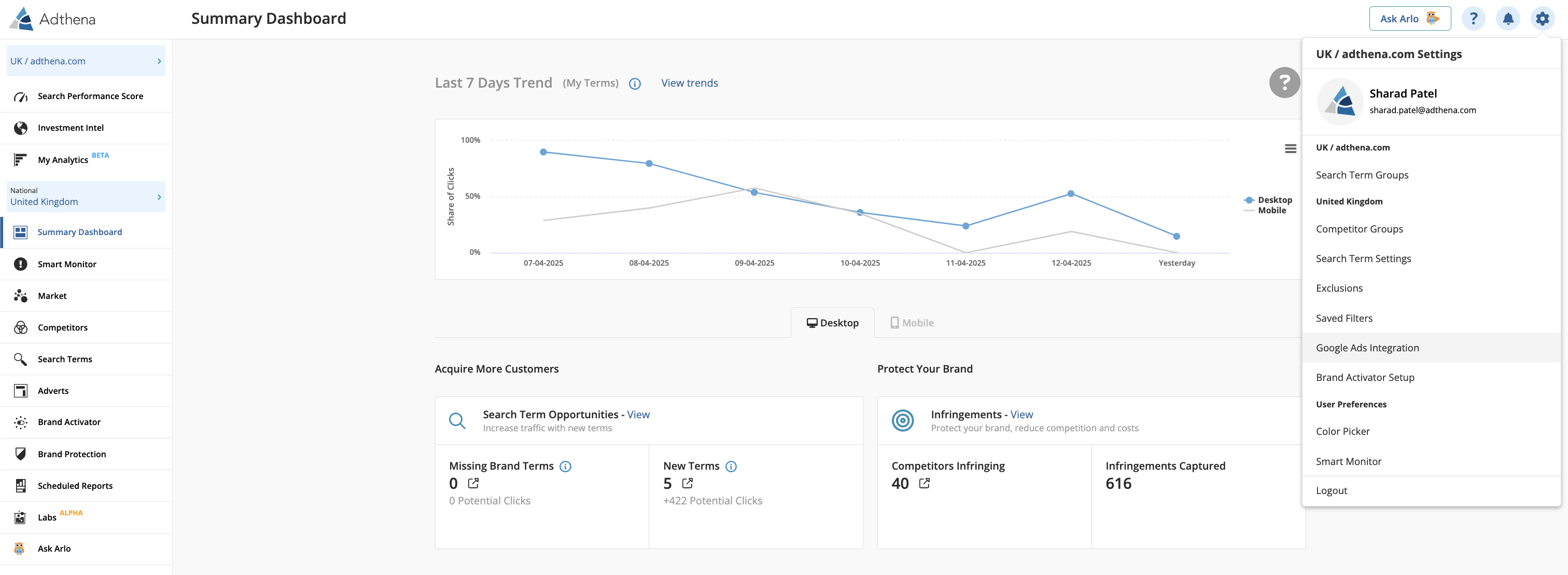1568x575 pixels.
Task: Click the Search Terms magnifier icon
Action: coord(21,359)
